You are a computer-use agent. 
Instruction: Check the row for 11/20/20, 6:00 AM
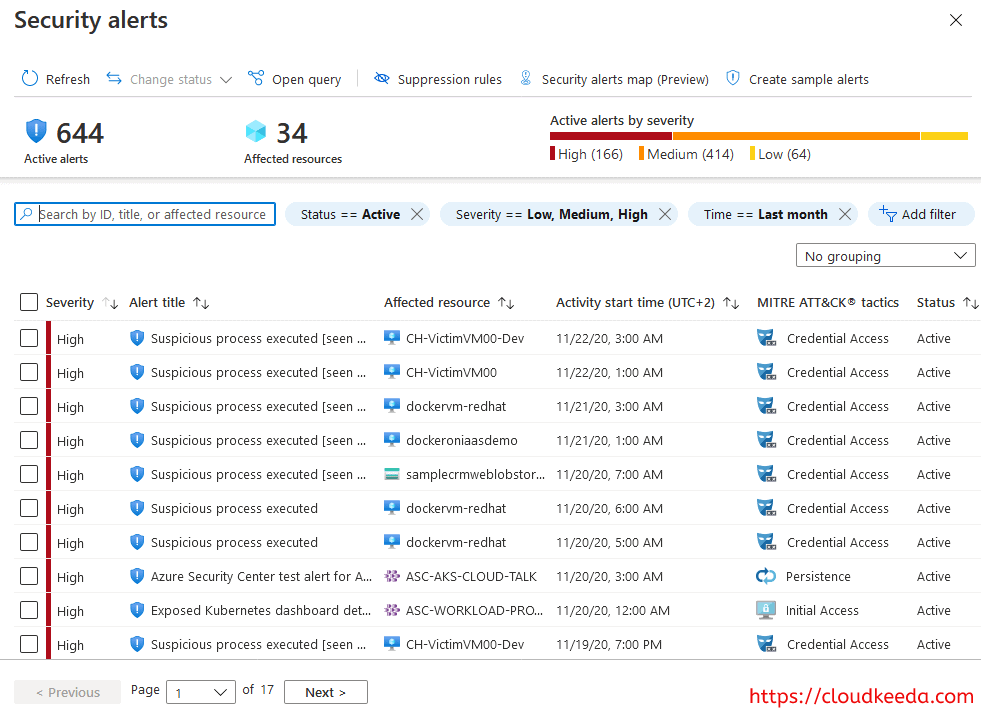[29, 508]
